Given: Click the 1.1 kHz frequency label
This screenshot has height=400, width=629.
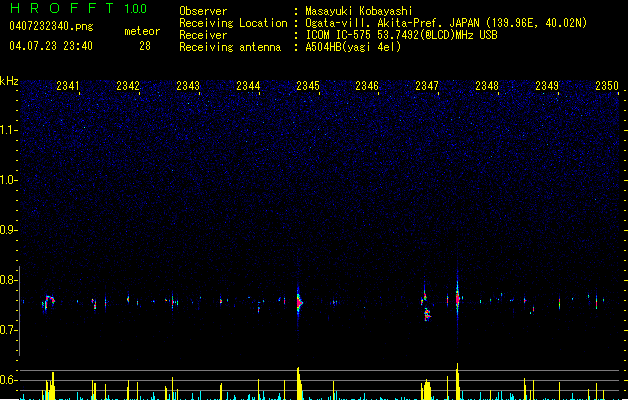Looking at the screenshot, I should click(8, 130).
